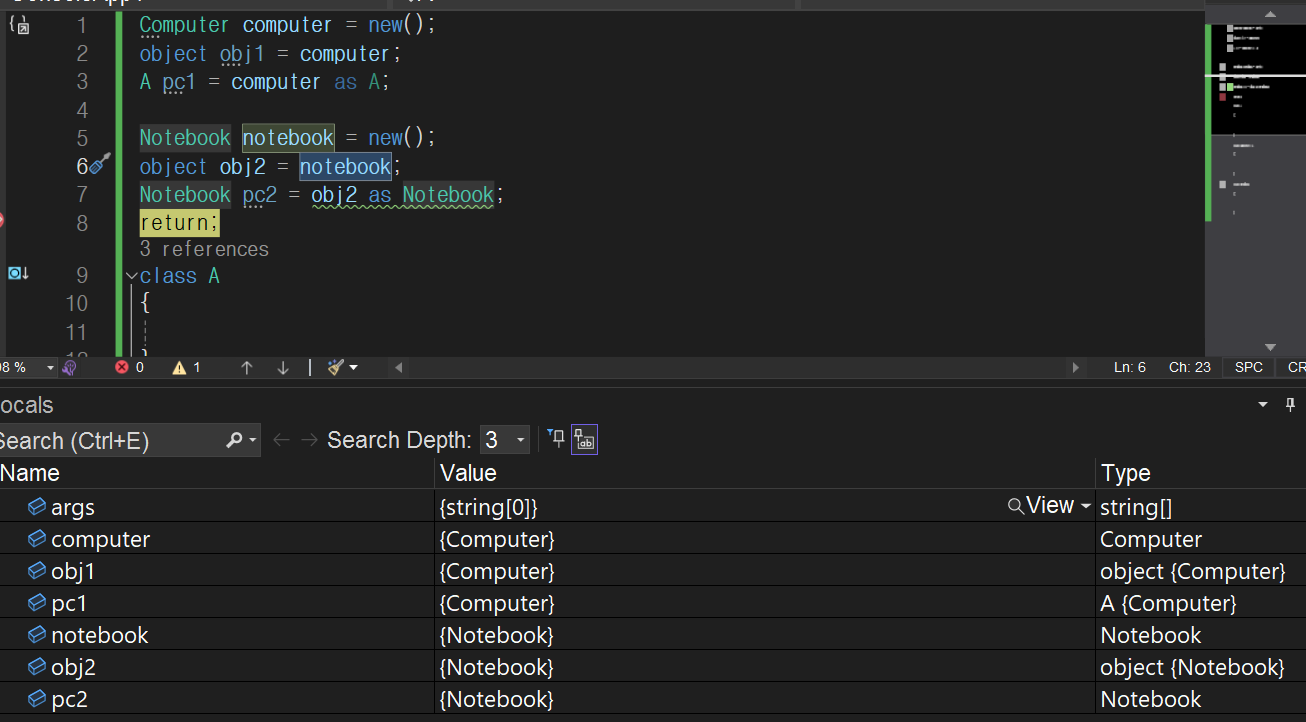Run code cleanup with the broom icon

[336, 367]
